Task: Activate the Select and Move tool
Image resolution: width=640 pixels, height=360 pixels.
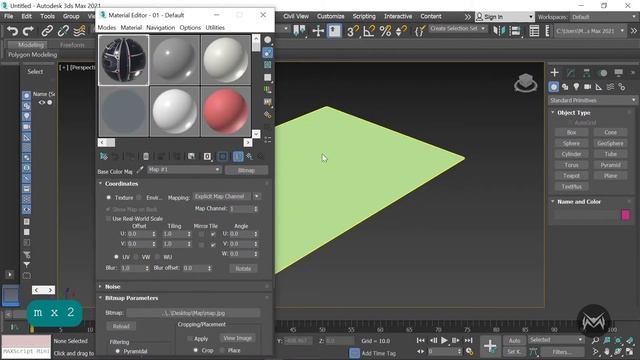Action: (x=318, y=31)
